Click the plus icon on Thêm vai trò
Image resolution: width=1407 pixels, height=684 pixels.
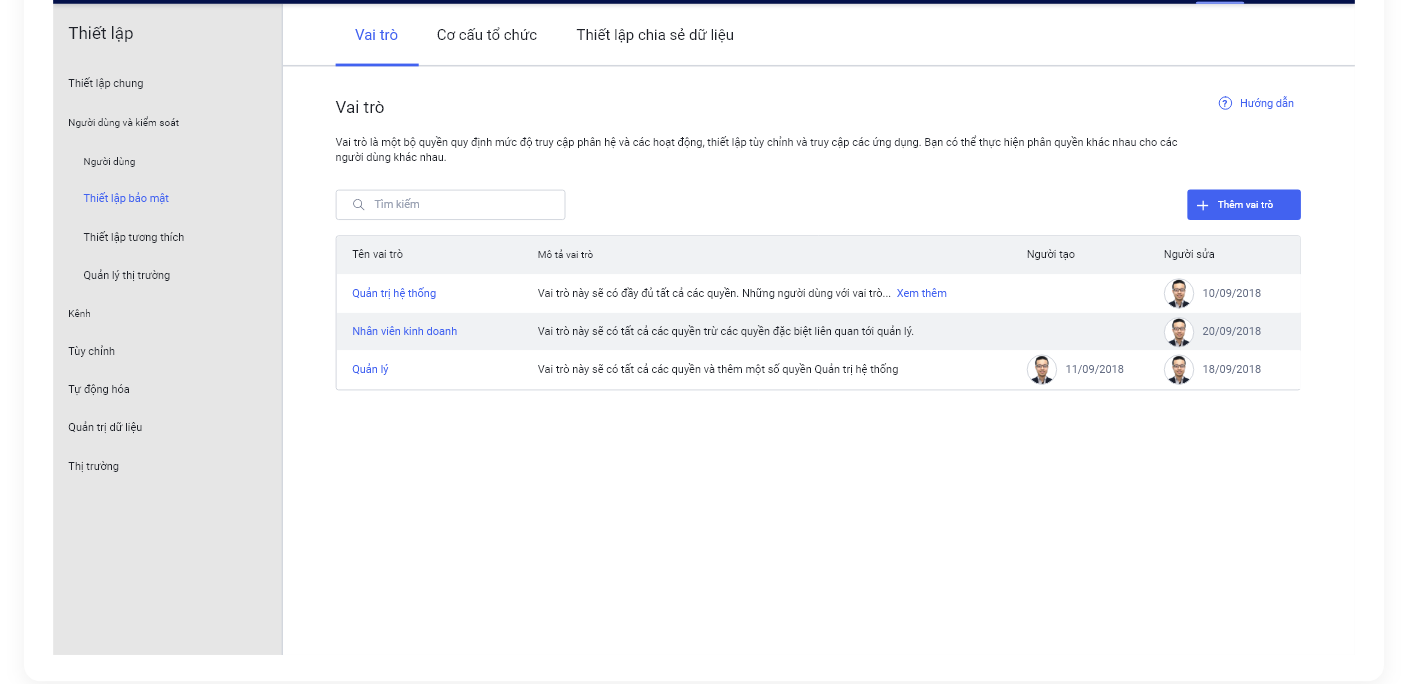1203,205
